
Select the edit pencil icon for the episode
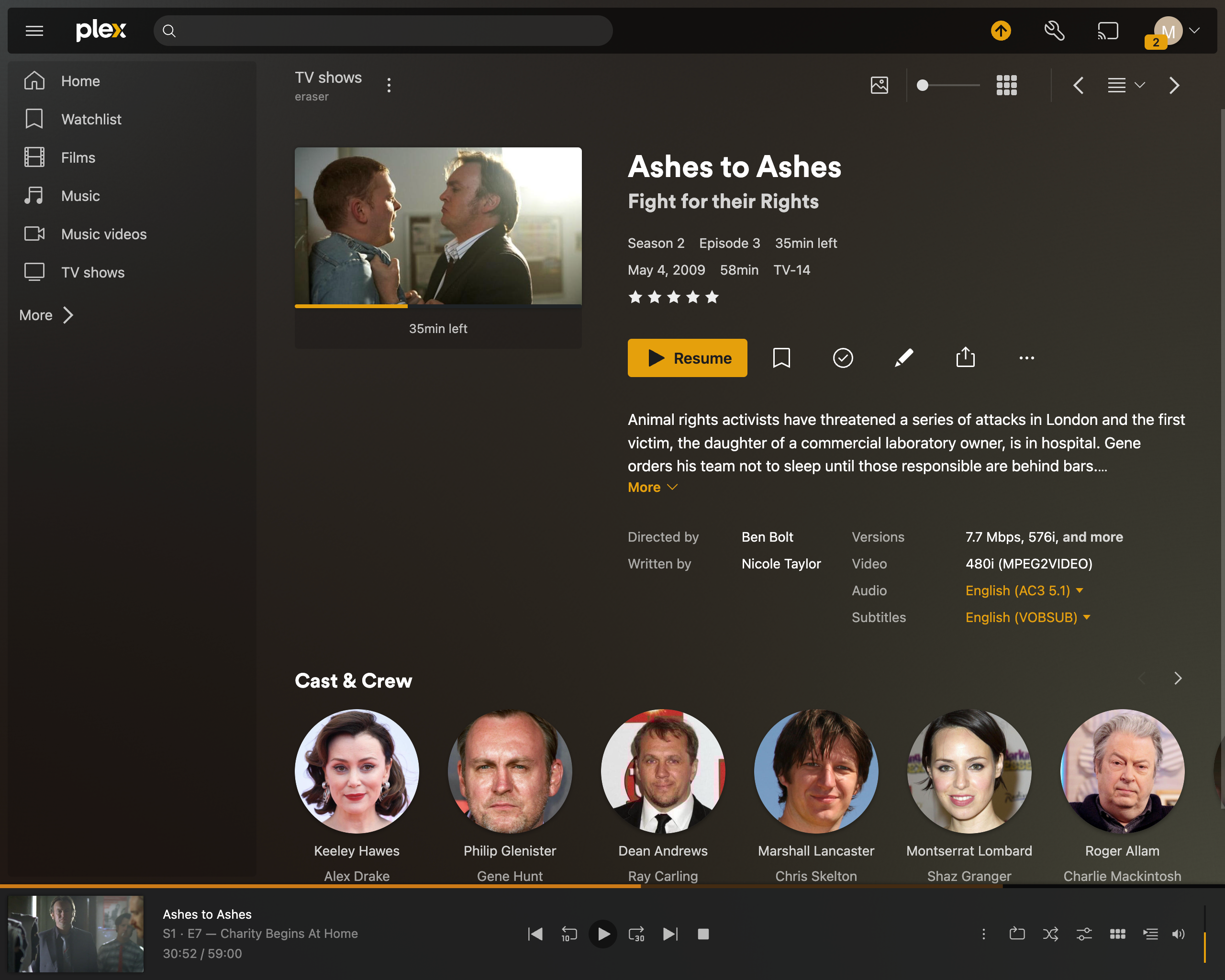pos(904,358)
